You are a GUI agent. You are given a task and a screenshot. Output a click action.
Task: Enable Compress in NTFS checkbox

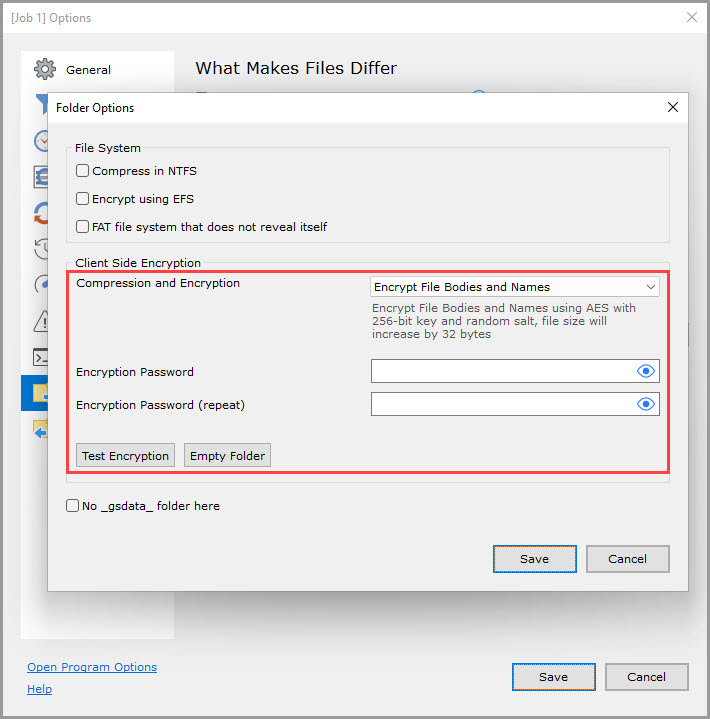(83, 171)
